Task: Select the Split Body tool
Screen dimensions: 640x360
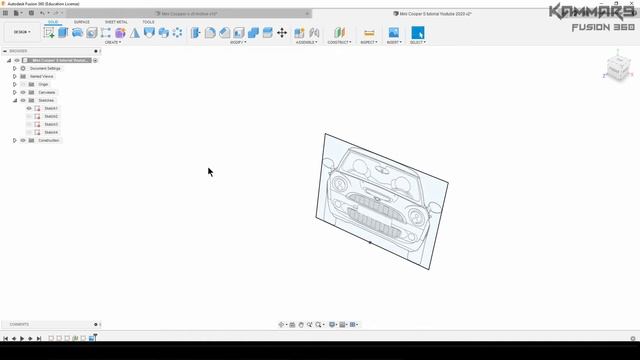Action: point(267,33)
